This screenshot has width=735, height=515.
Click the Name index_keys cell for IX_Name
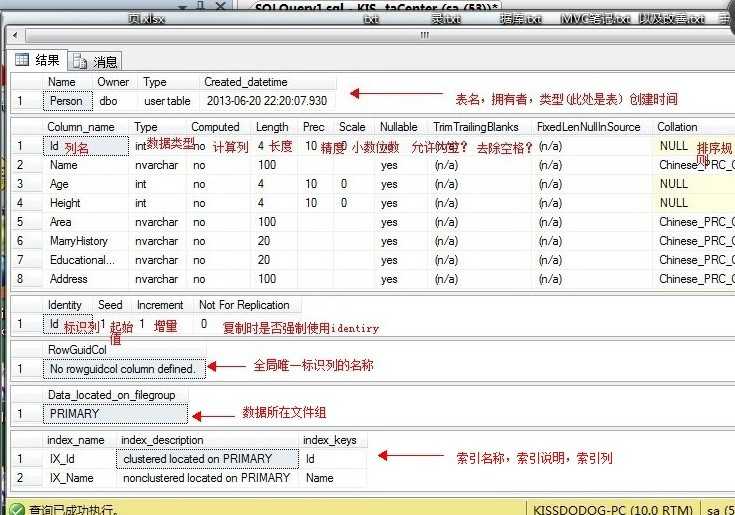(333, 478)
